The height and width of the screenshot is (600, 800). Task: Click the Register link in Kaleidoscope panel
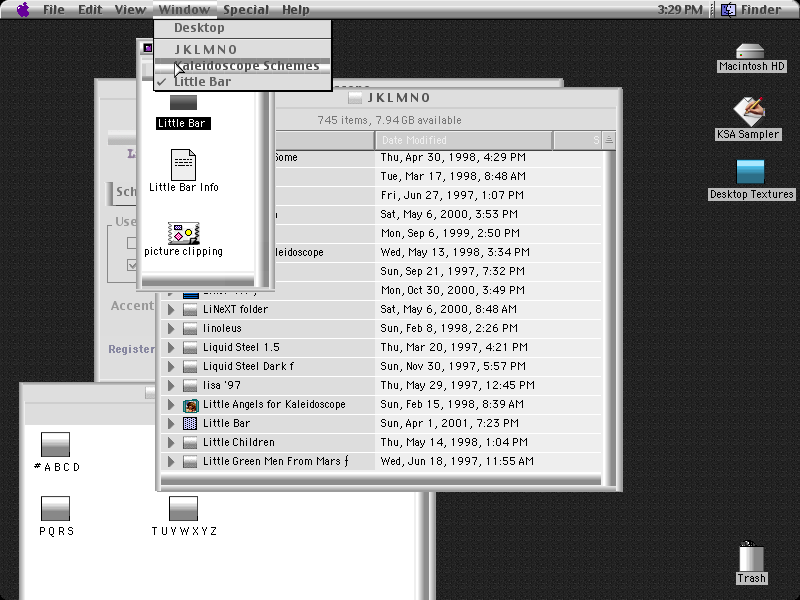pos(132,349)
